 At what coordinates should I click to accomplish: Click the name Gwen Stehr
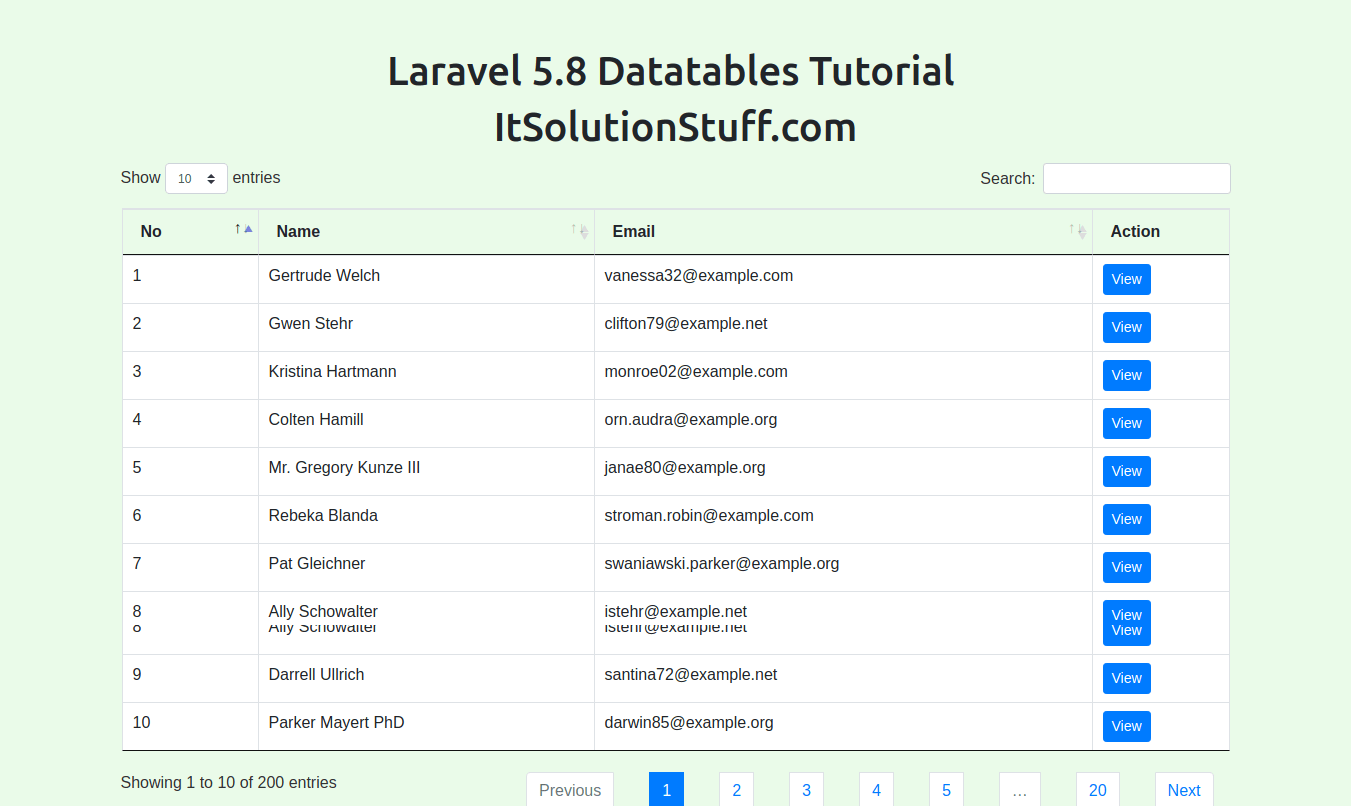(x=311, y=323)
